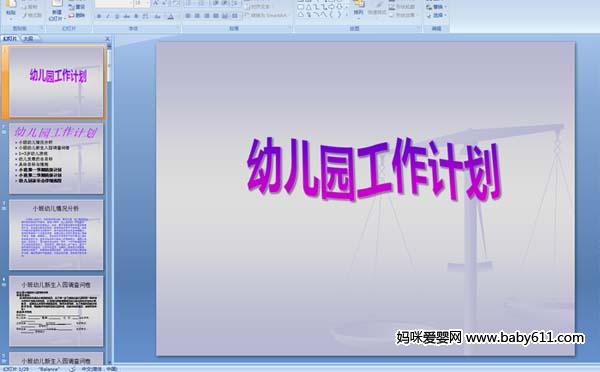Toggle Bold formatting

(x=99, y=16)
